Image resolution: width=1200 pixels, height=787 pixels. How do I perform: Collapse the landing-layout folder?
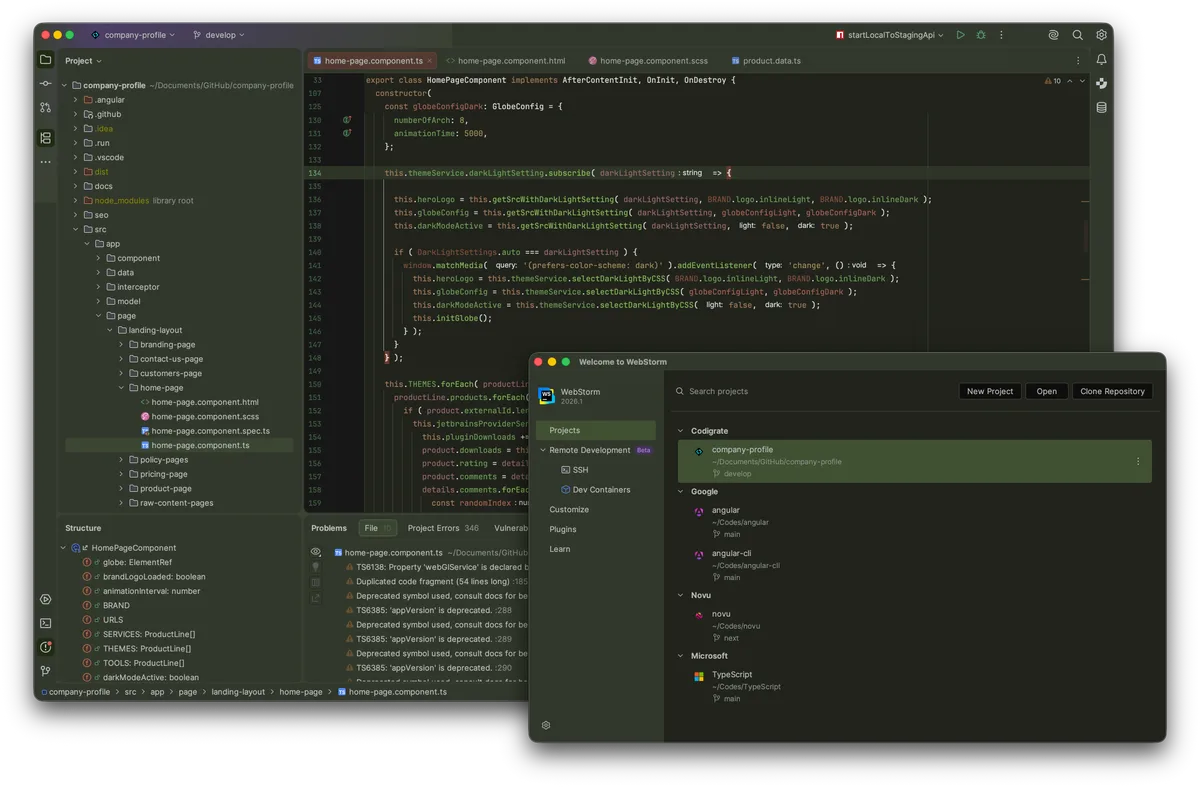click(x=110, y=330)
